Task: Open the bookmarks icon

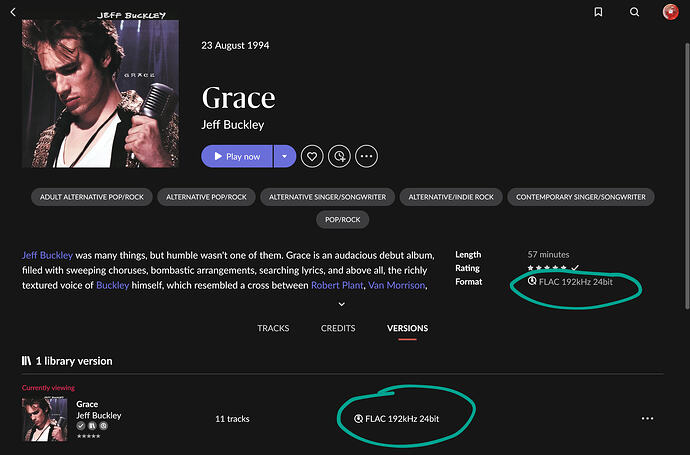Action: click(x=598, y=12)
